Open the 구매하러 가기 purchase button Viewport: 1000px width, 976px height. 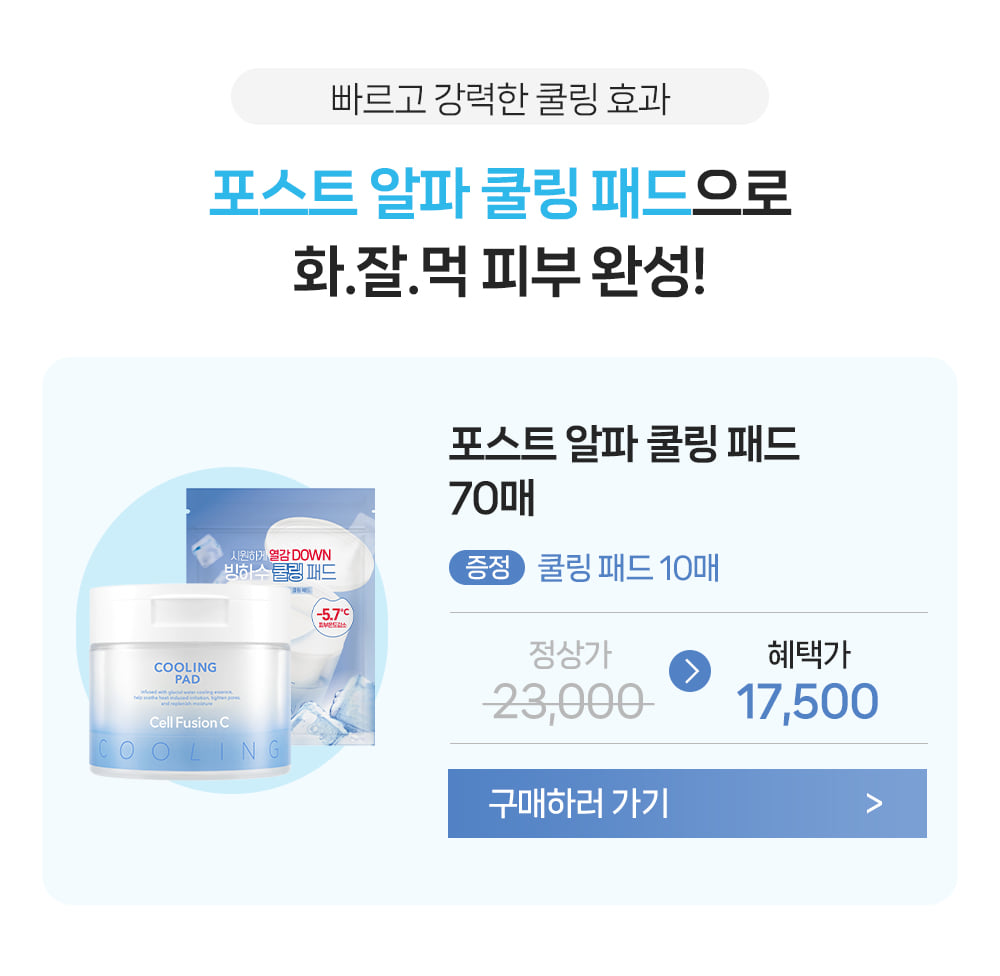coord(687,803)
